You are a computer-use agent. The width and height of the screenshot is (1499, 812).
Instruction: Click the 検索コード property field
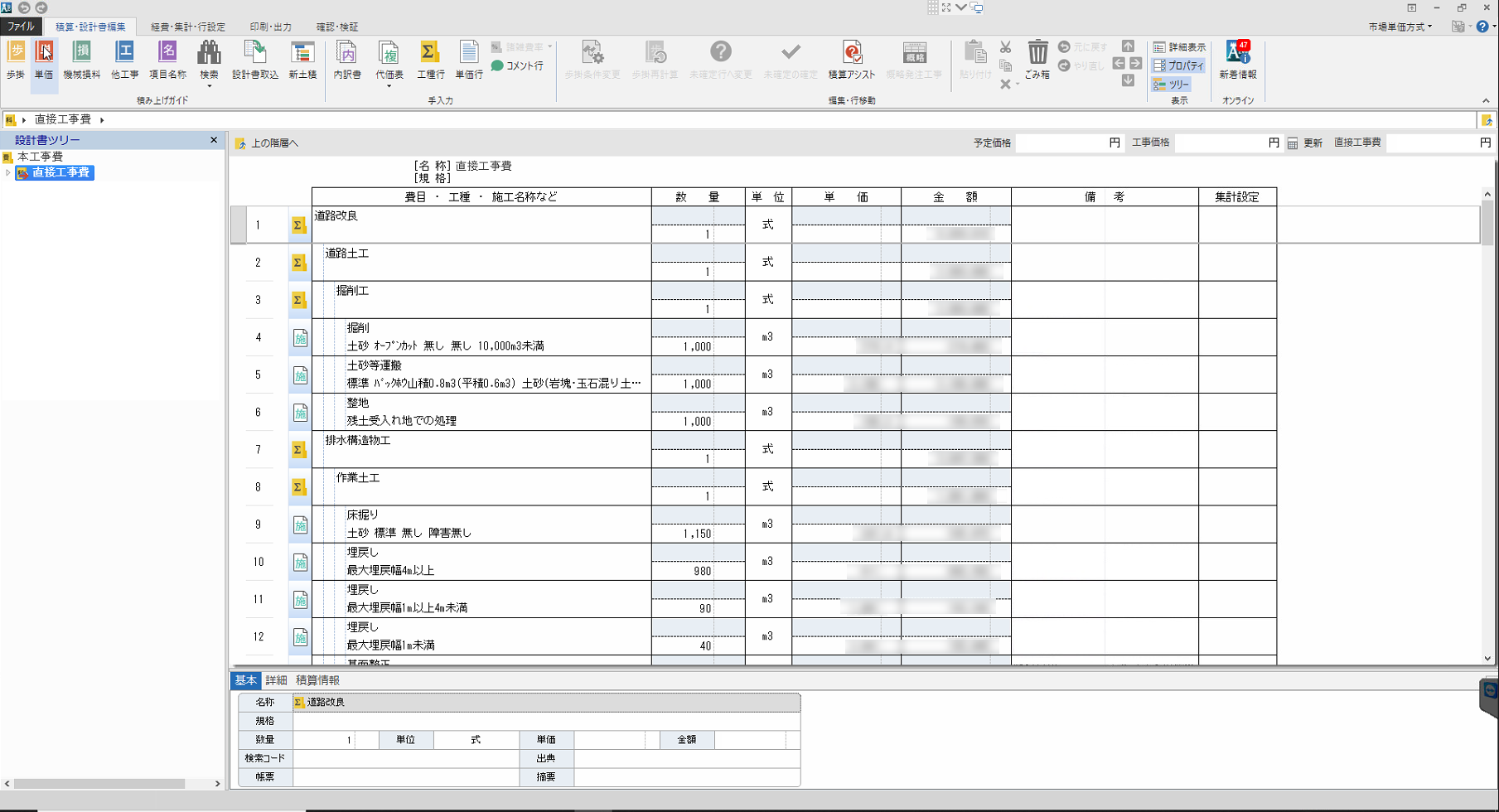tap(405, 758)
